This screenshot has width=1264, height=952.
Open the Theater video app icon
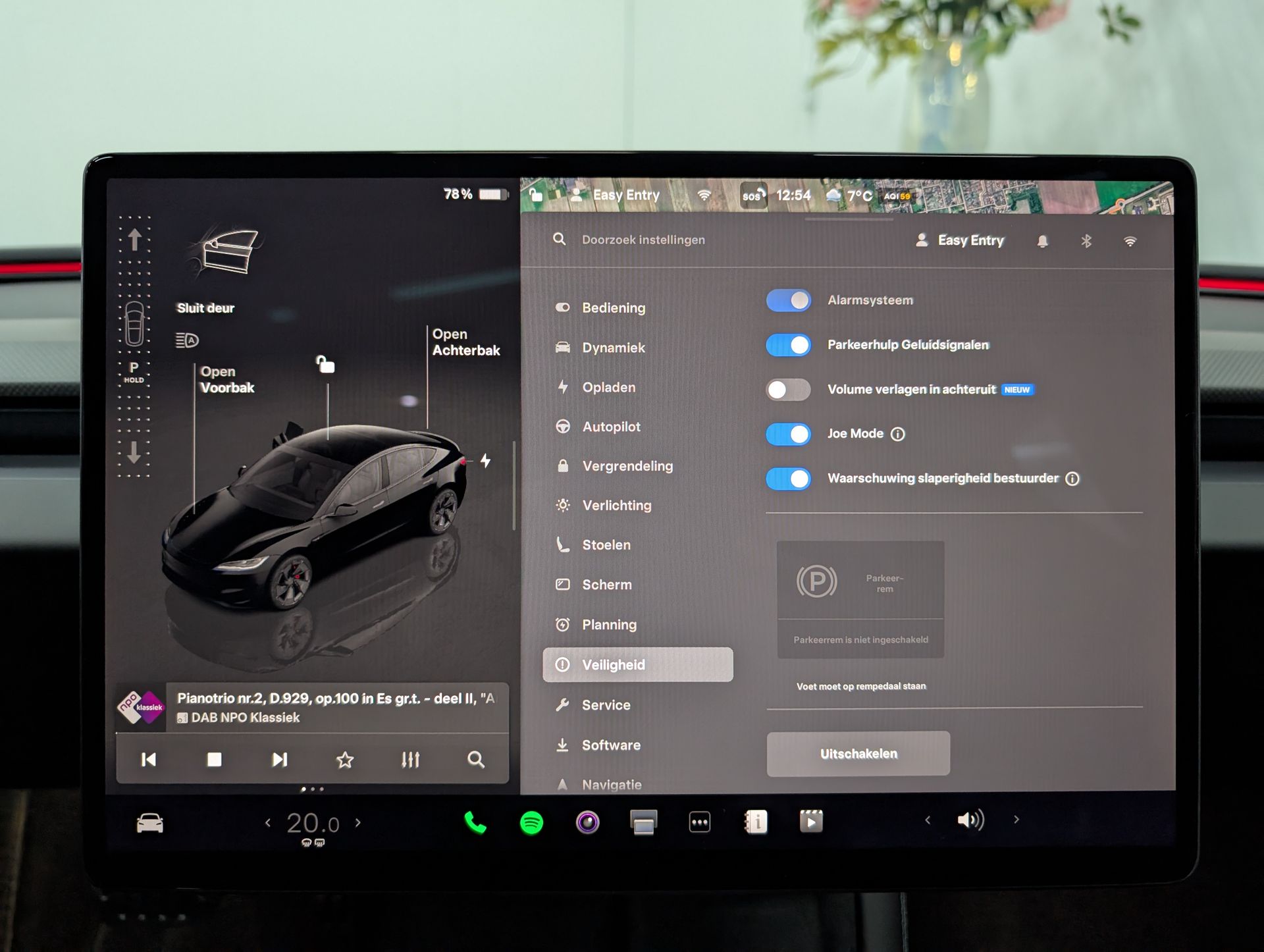[811, 821]
